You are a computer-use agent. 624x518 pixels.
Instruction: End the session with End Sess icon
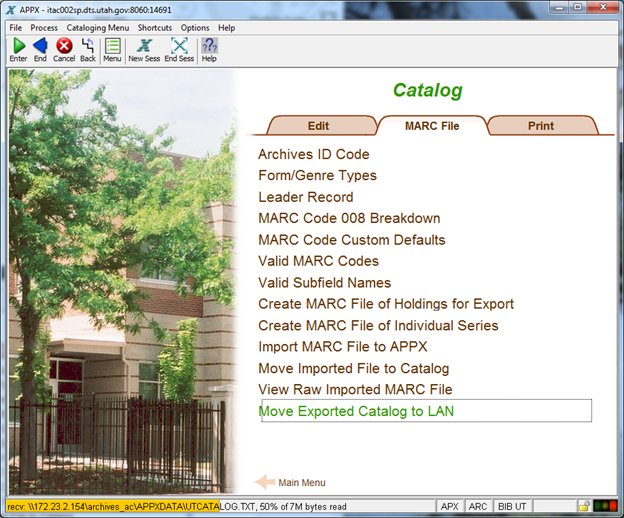tap(179, 46)
